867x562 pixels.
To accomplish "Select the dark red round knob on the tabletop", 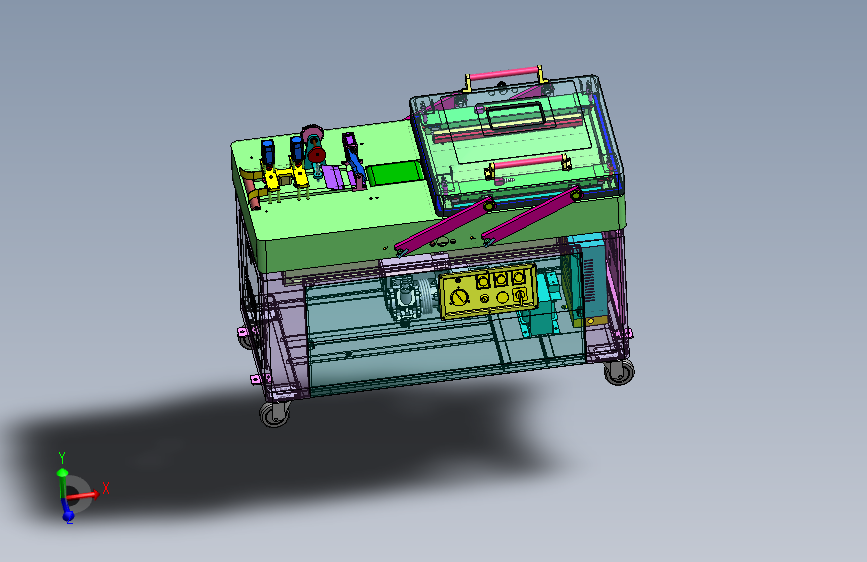I will pos(316,154).
